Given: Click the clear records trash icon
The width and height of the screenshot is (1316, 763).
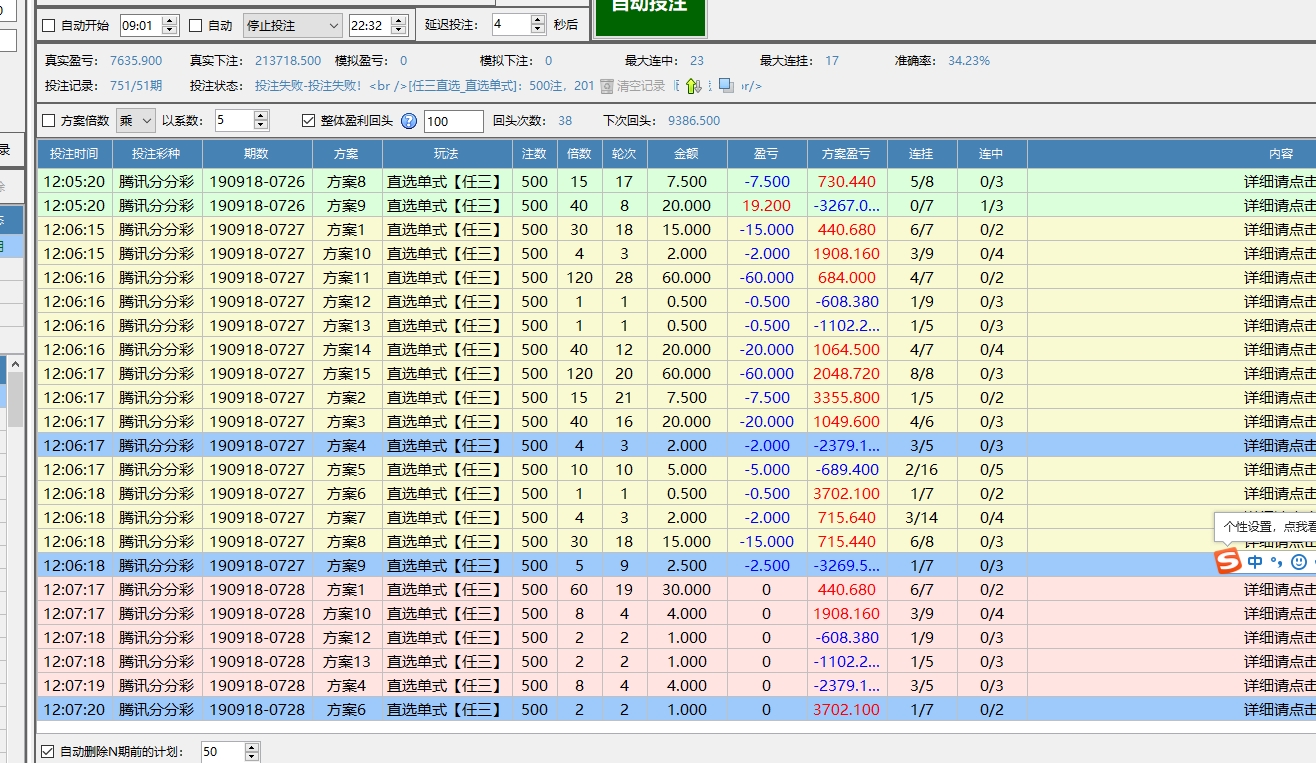Looking at the screenshot, I should [607, 86].
